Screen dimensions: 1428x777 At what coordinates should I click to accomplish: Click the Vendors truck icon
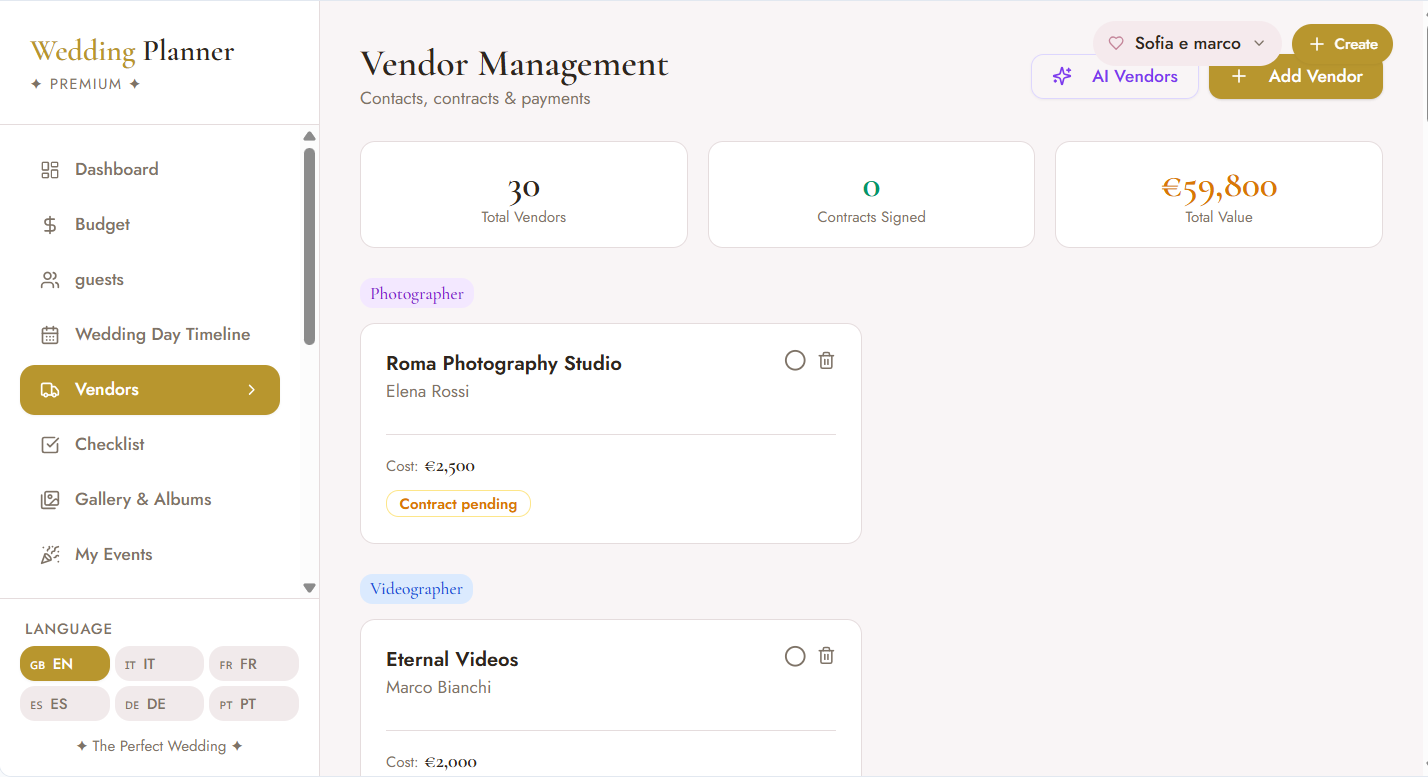point(50,390)
